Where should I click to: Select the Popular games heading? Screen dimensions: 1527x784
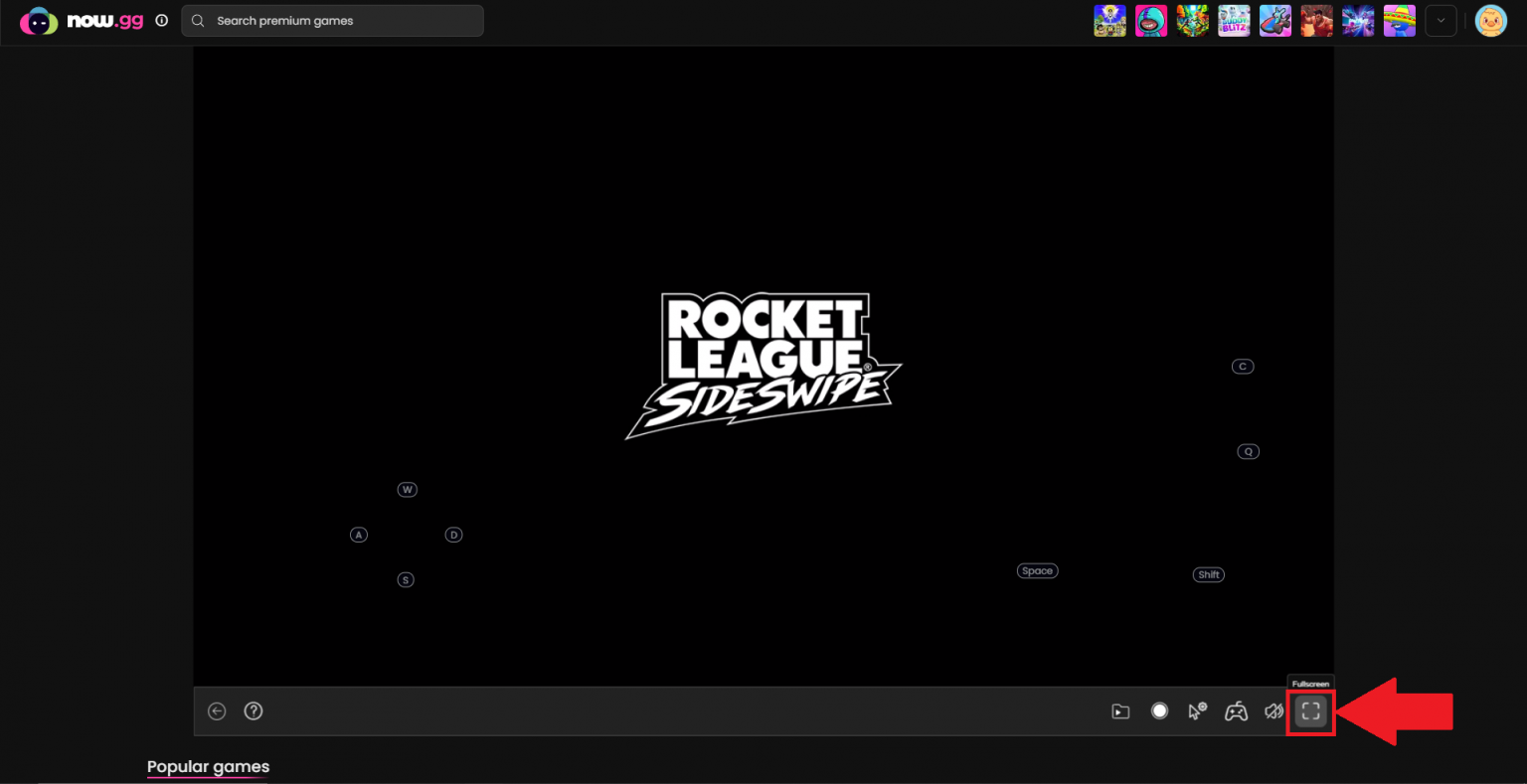coord(208,767)
